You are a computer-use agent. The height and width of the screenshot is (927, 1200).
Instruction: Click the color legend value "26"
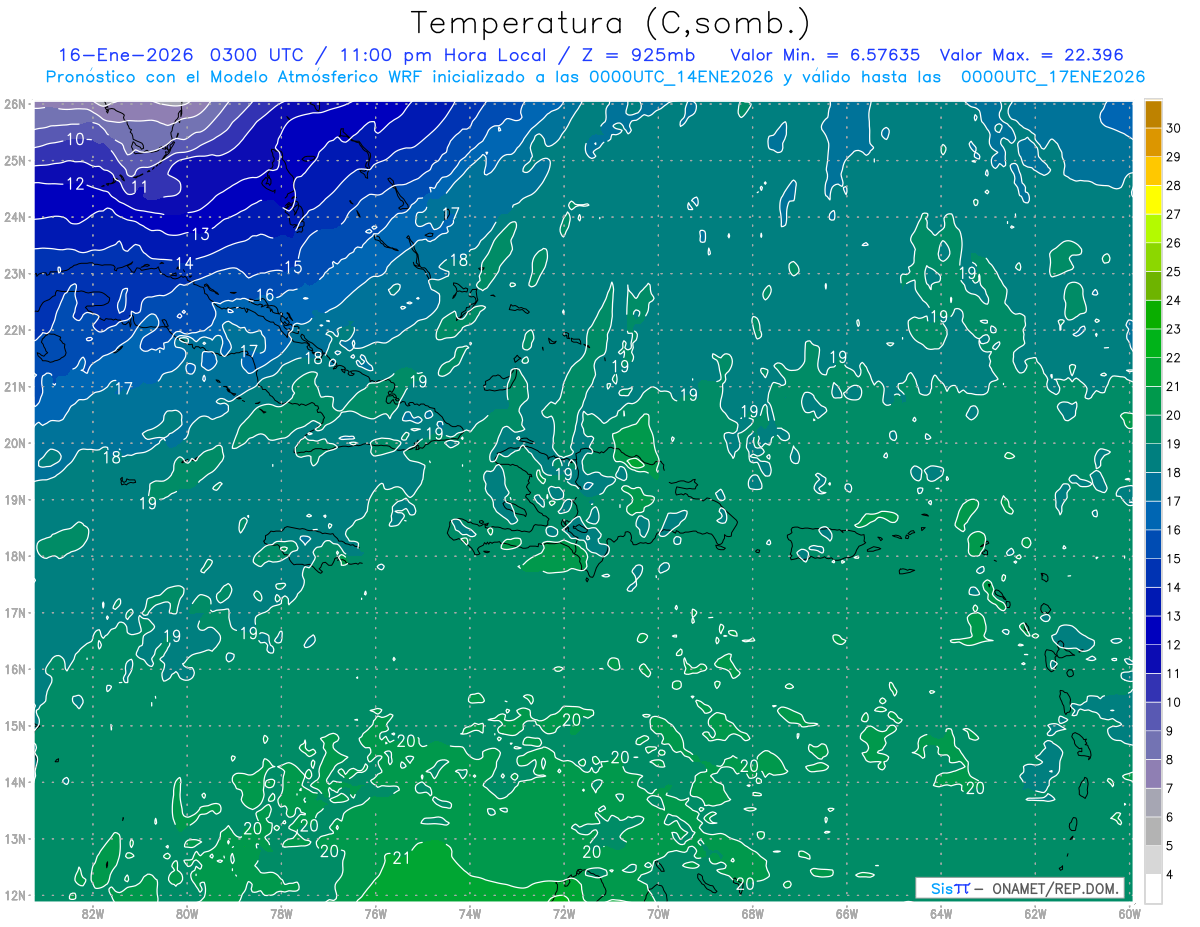1173,243
